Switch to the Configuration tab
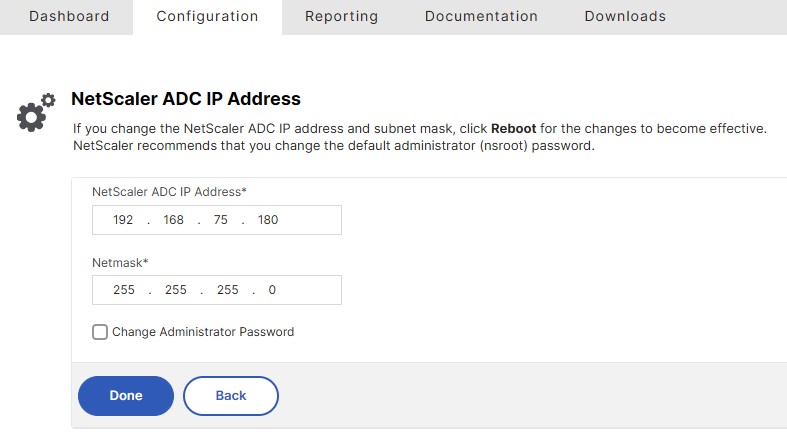The height and width of the screenshot is (438, 787). pyautogui.click(x=207, y=16)
